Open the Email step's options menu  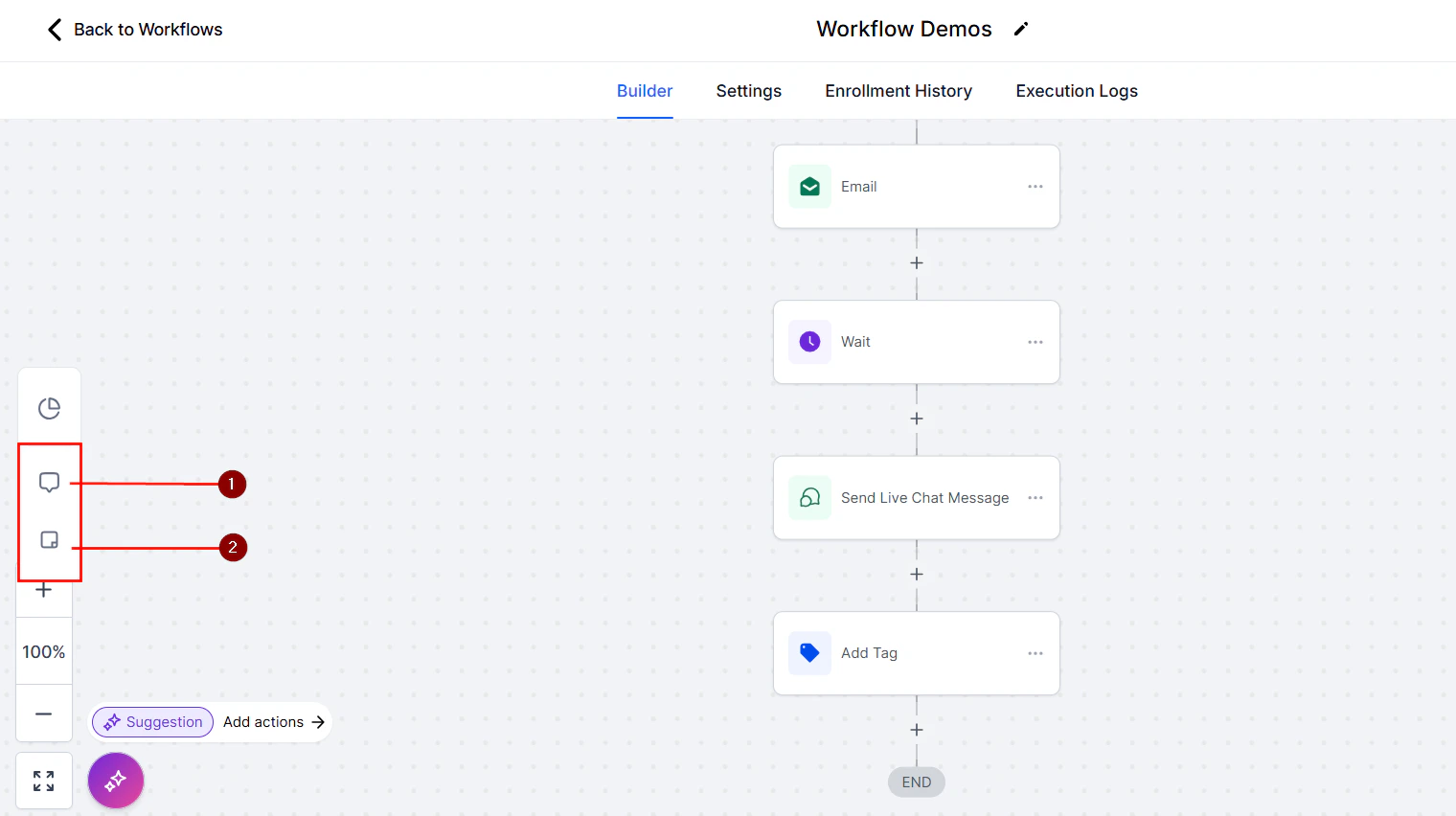[x=1035, y=186]
